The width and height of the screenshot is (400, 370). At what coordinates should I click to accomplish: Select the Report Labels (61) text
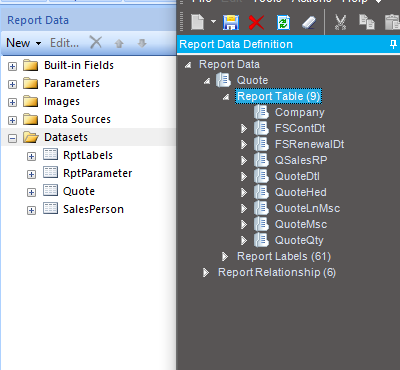point(284,256)
